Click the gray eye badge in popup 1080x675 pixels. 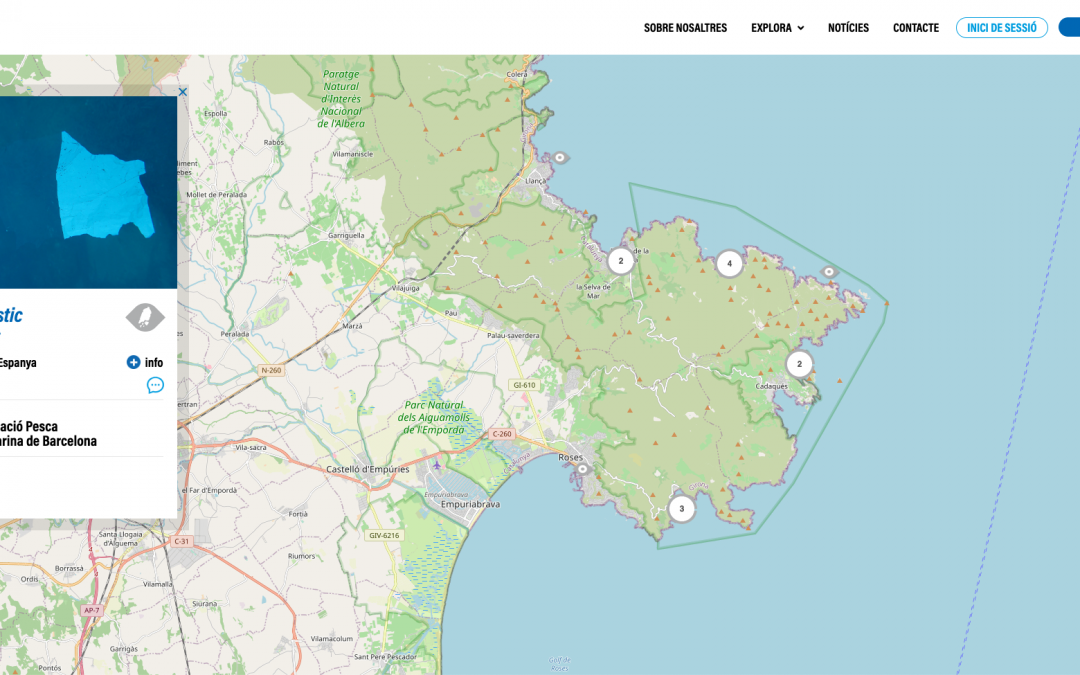(x=145, y=317)
